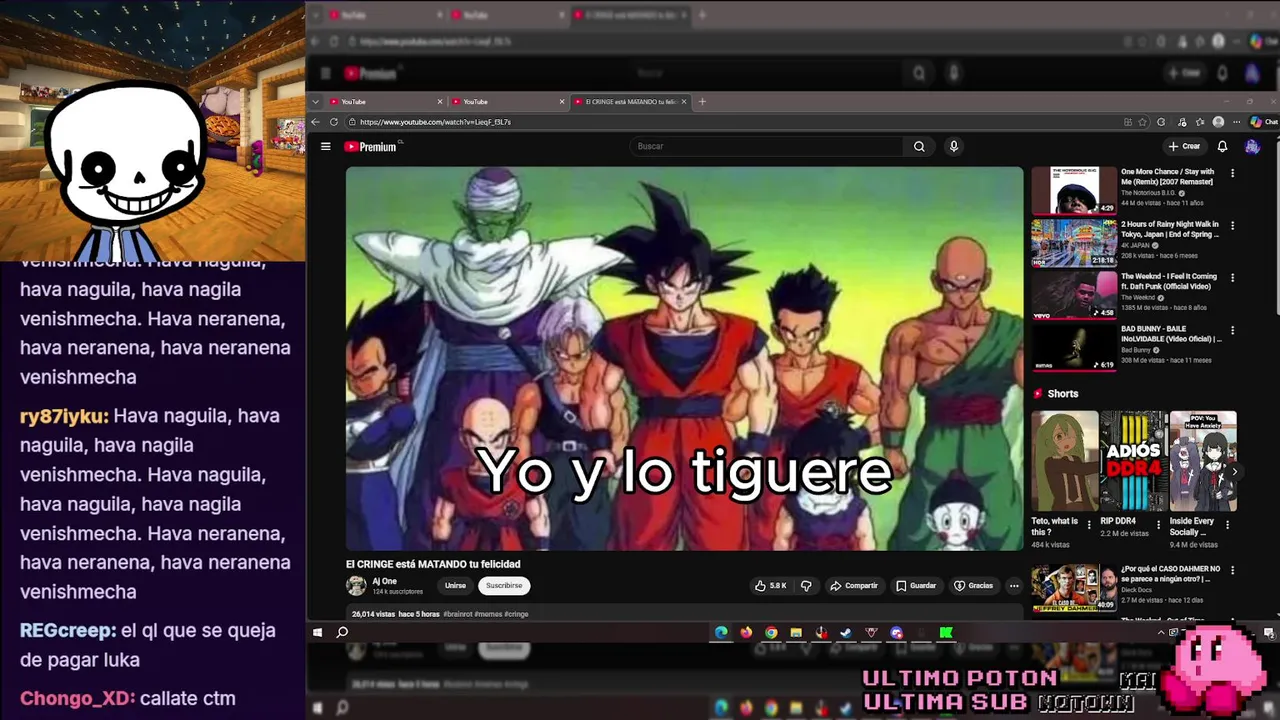
Task: Open the split screen icon in address bar
Action: click(x=1128, y=122)
